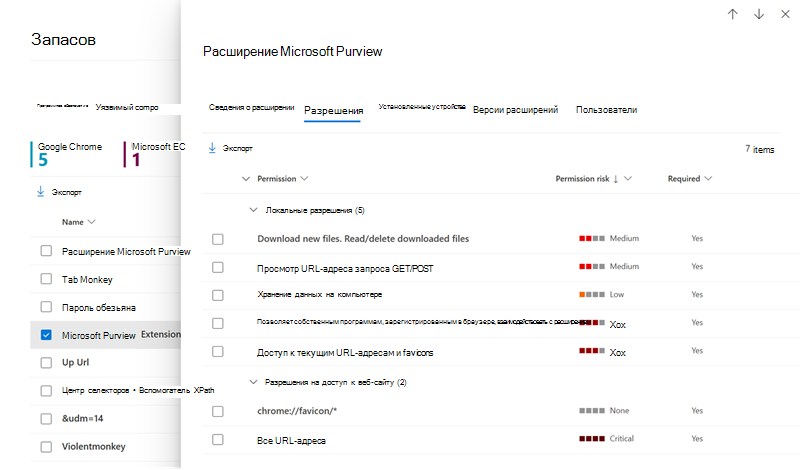Select the chrome://favicon/* permission checkbox

click(218, 411)
